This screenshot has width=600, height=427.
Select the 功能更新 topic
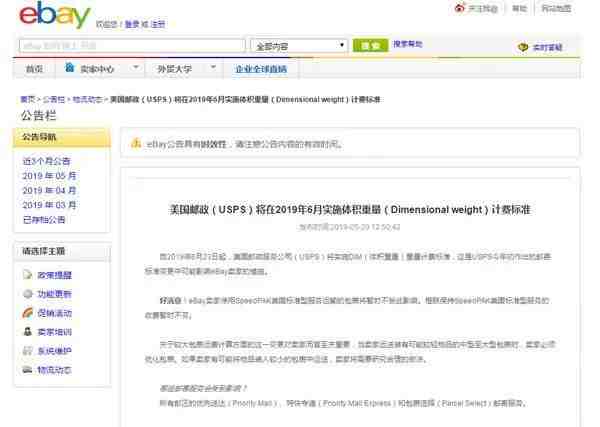(54, 294)
